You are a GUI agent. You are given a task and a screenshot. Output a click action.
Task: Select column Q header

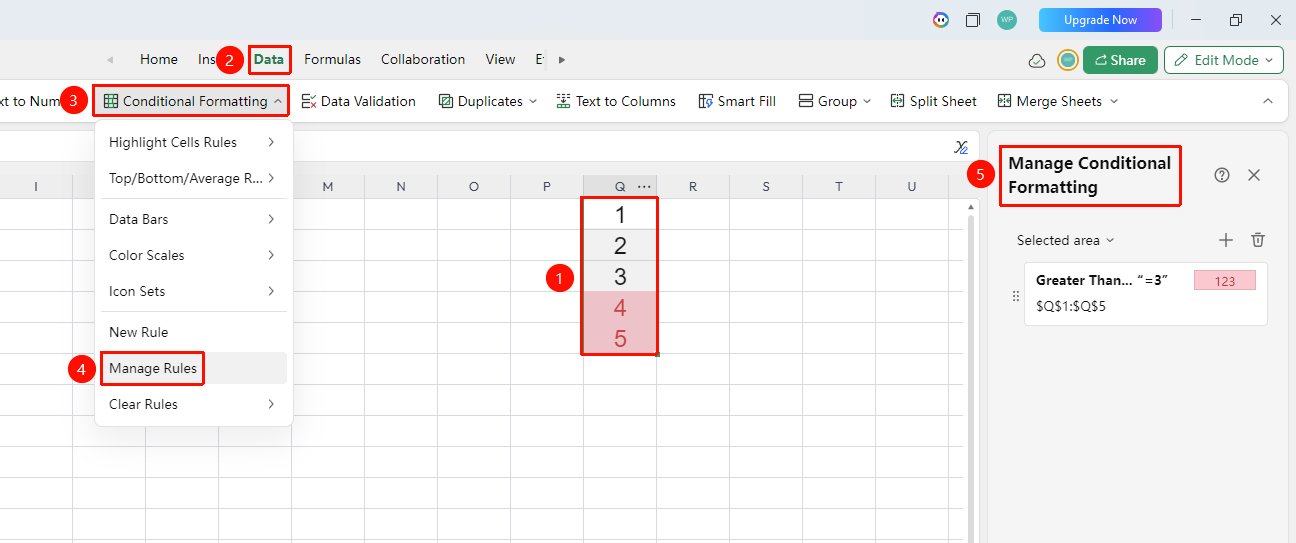click(x=619, y=186)
